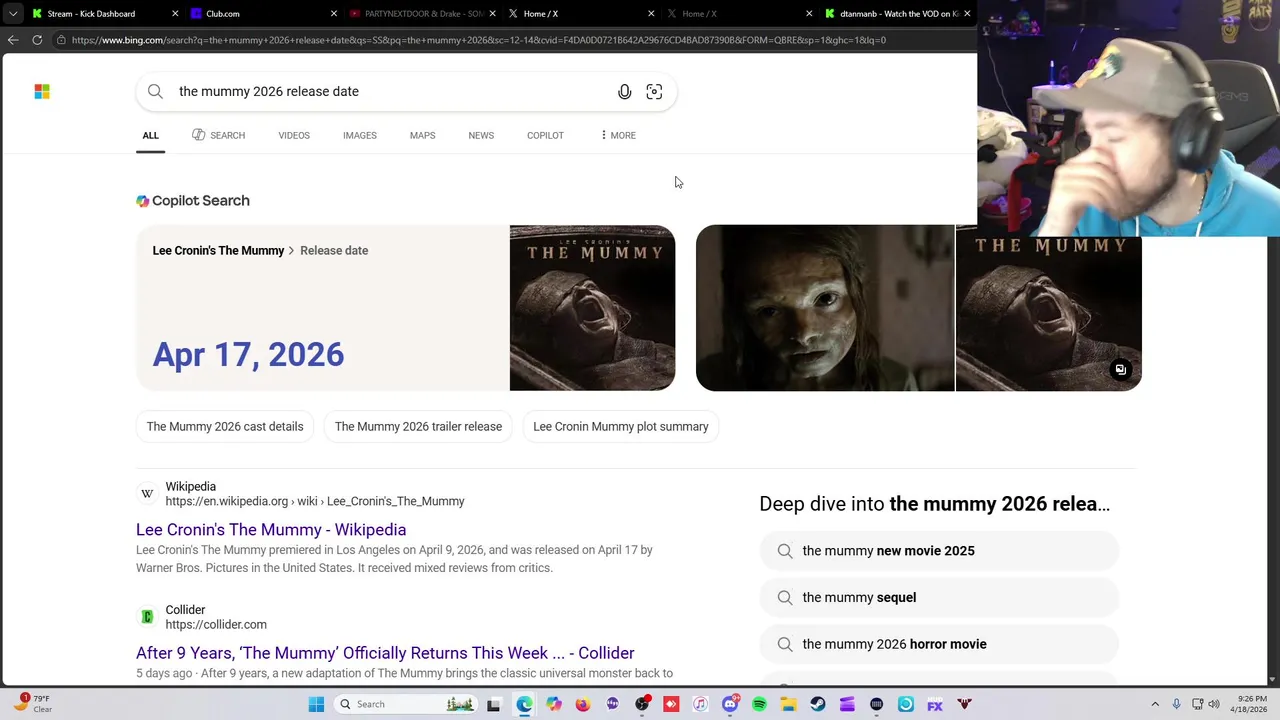Click the Collider site favicon

[x=147, y=617]
